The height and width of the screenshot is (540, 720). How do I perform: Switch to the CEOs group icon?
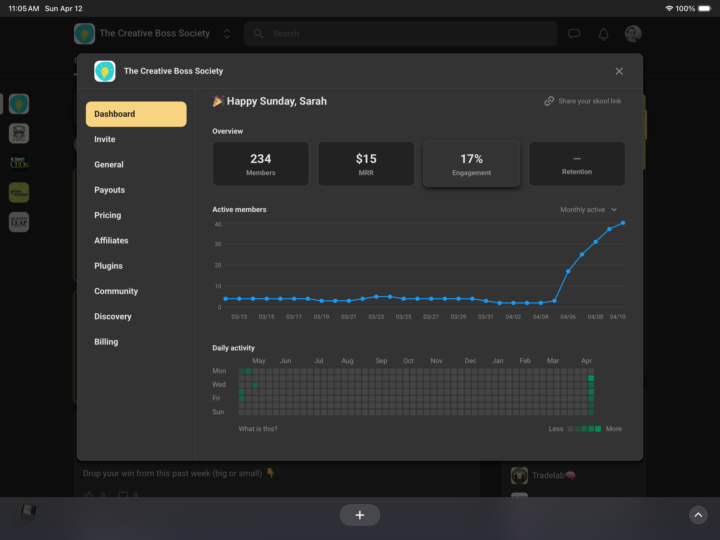pyautogui.click(x=19, y=163)
